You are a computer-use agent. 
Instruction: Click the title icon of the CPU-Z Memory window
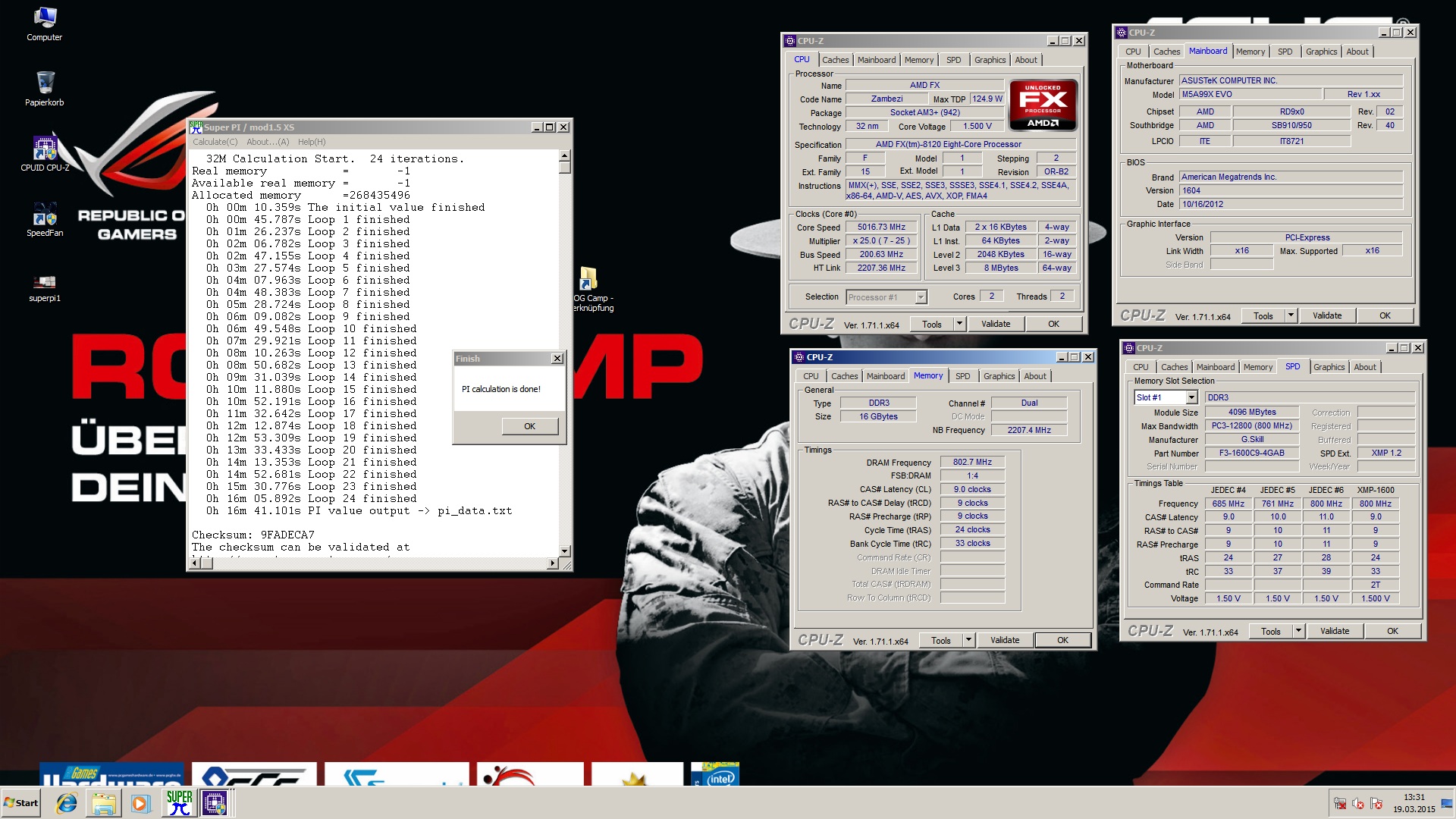click(799, 357)
